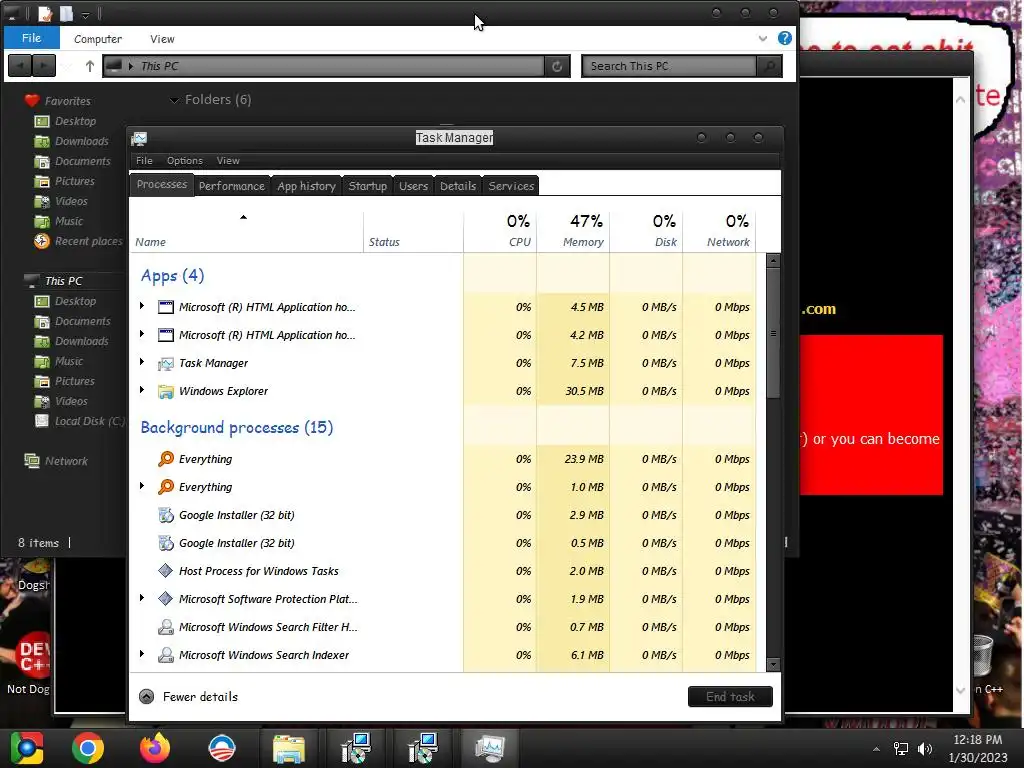The height and width of the screenshot is (768, 1024).
Task: Open the Details tab
Action: [x=458, y=185]
